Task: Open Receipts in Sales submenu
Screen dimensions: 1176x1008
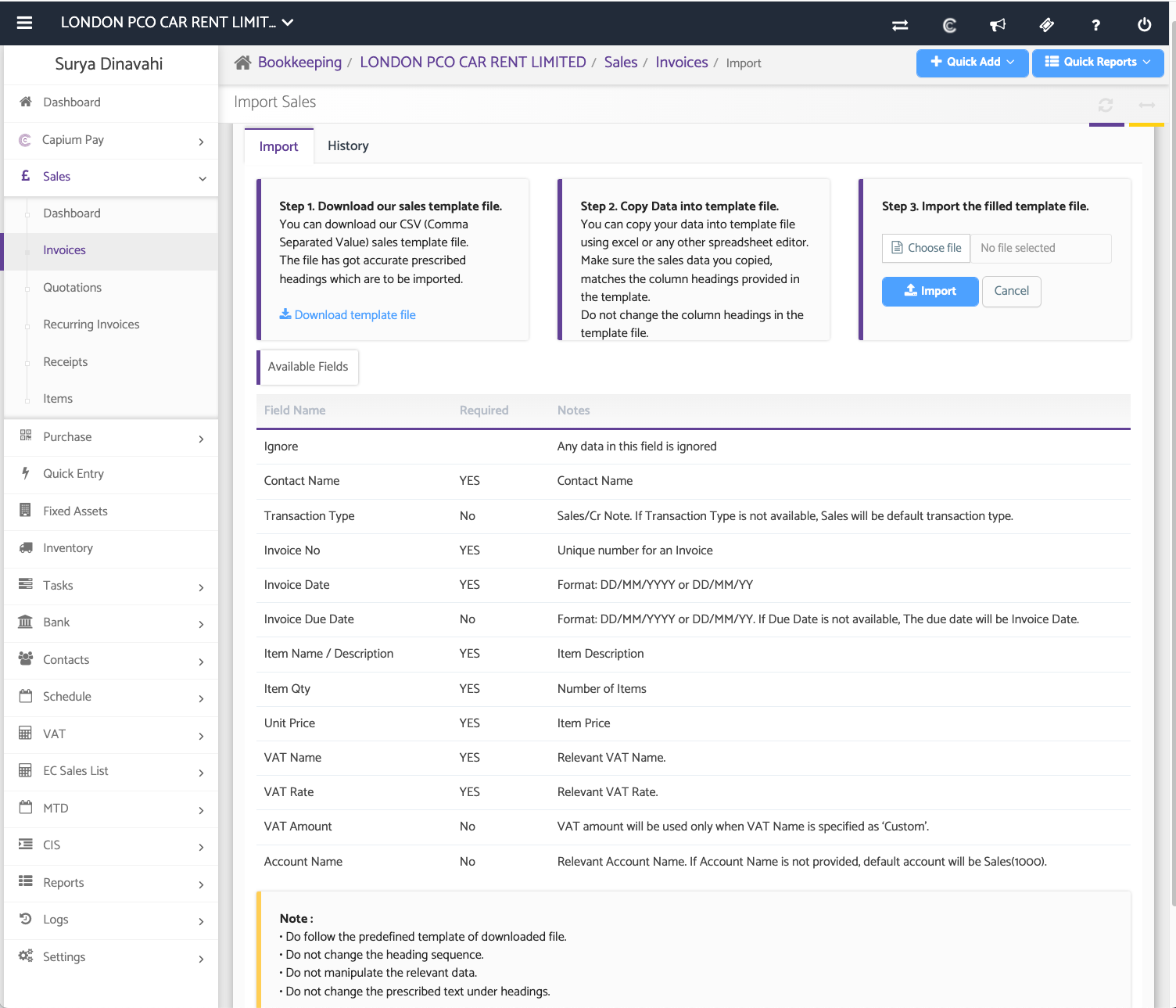Action: [x=65, y=361]
